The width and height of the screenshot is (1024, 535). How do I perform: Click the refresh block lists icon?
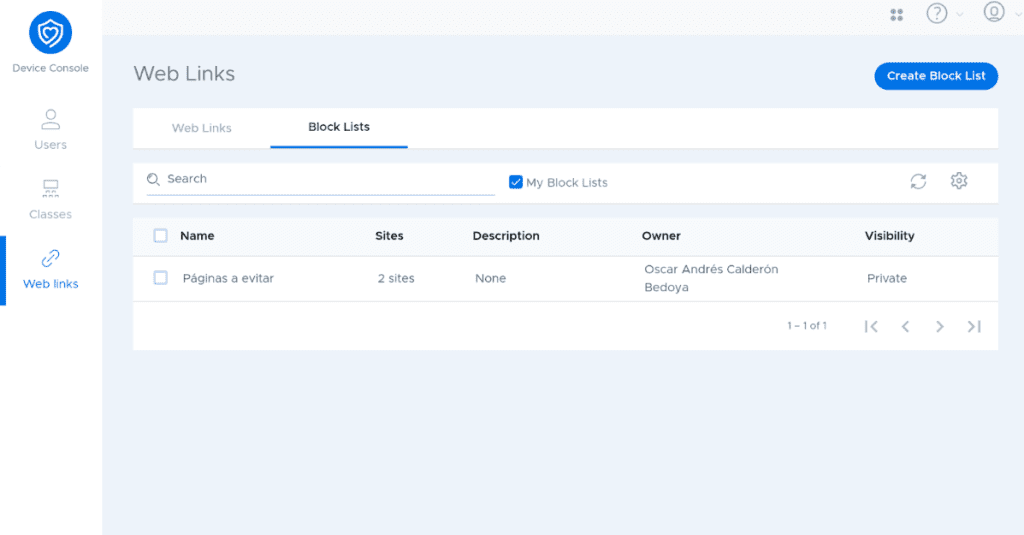(918, 181)
